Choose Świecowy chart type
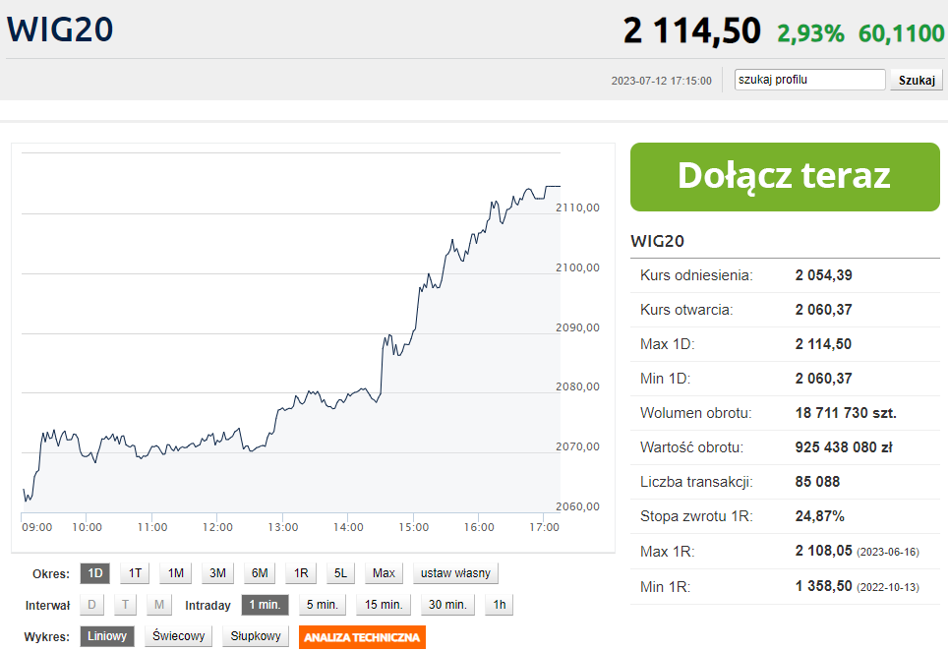 coord(178,636)
